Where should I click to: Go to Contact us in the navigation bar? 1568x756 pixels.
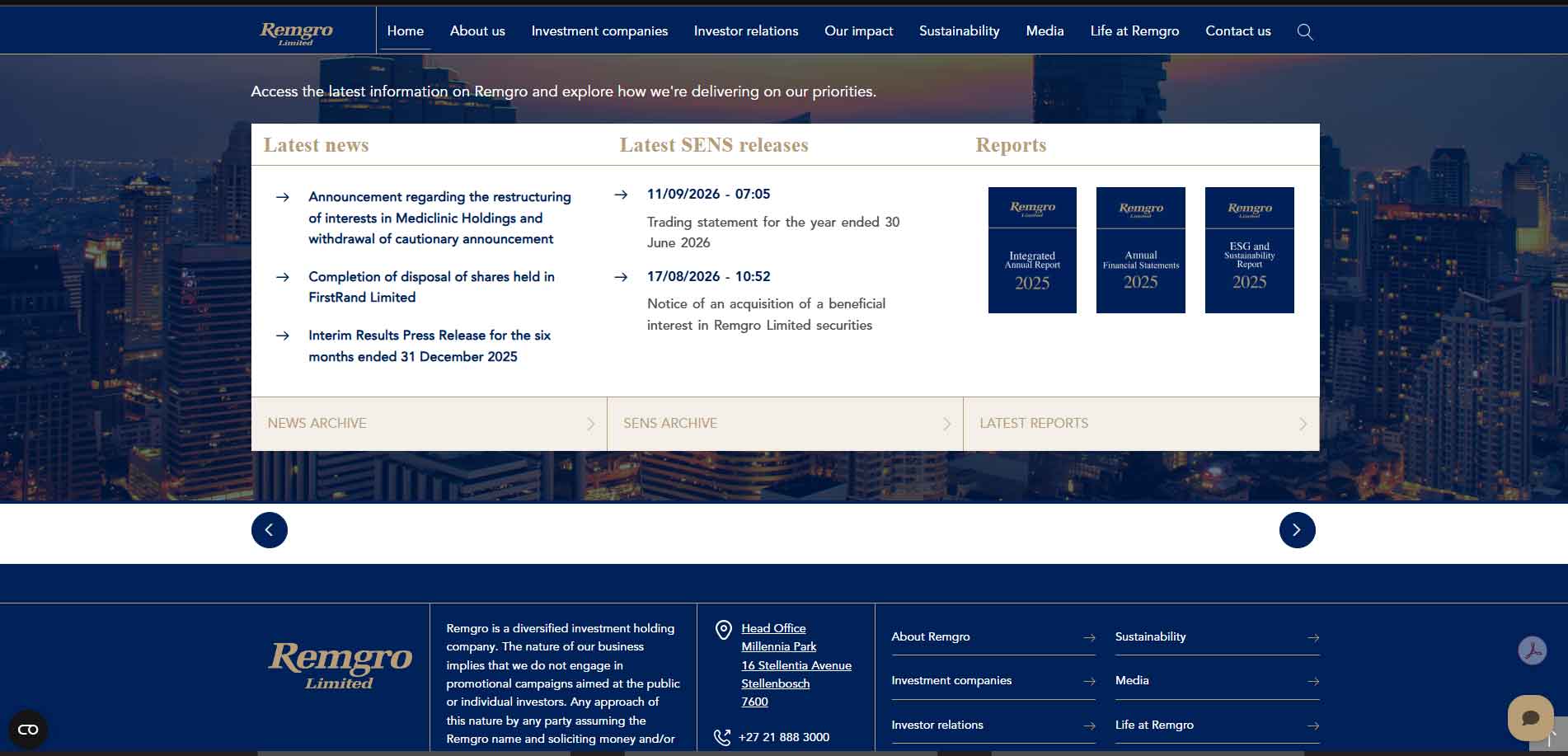coord(1238,31)
